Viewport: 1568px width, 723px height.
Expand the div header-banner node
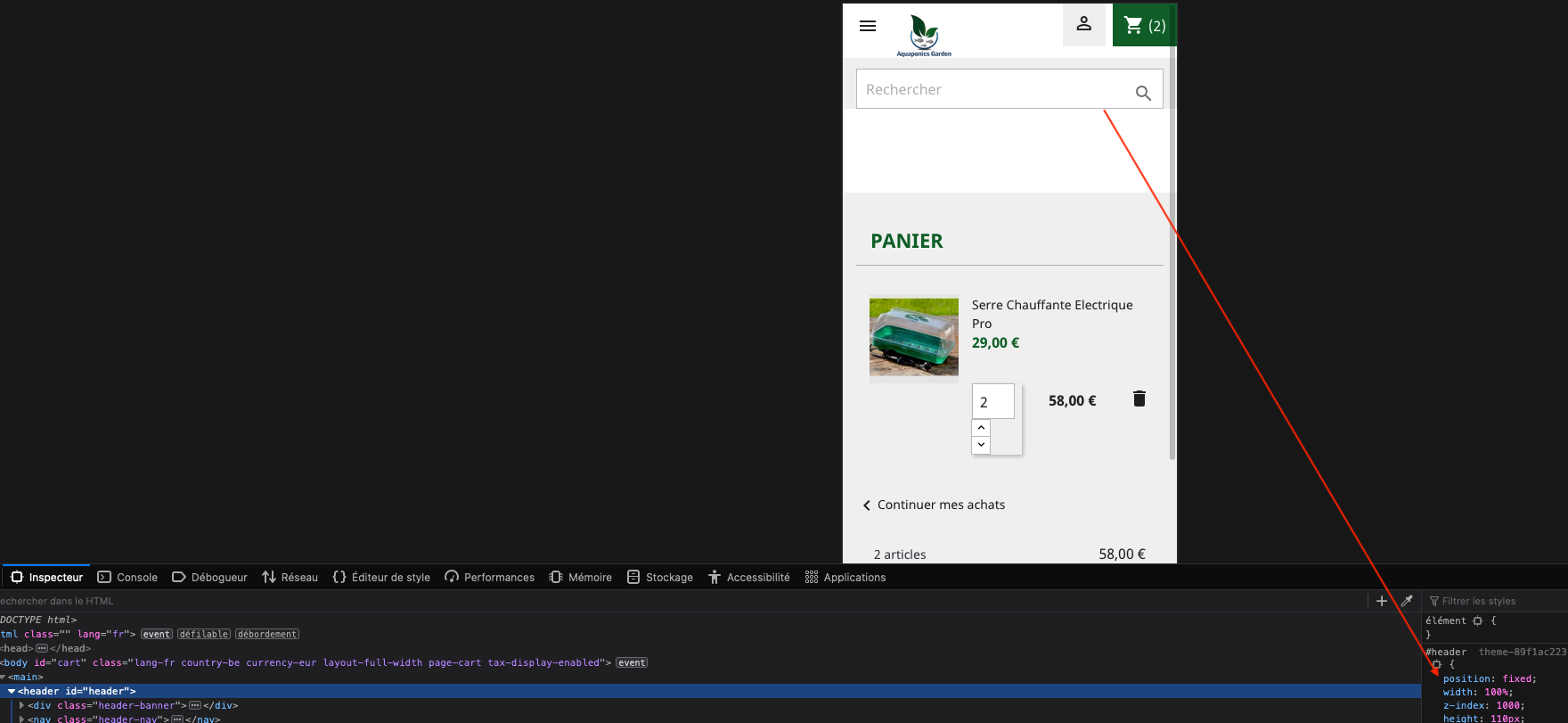[21, 705]
